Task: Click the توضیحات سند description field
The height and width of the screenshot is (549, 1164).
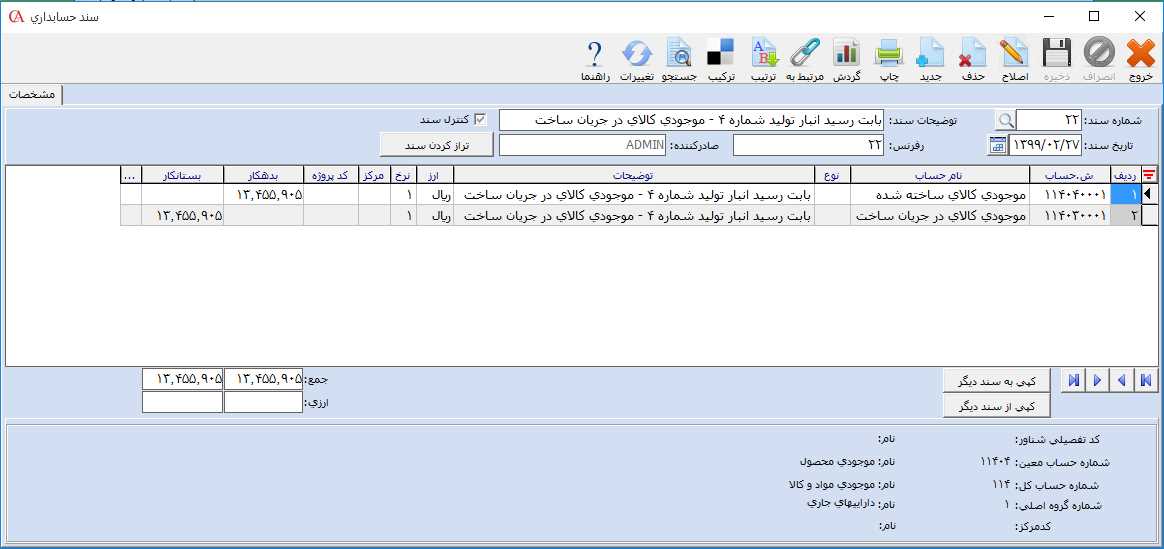Action: point(691,120)
